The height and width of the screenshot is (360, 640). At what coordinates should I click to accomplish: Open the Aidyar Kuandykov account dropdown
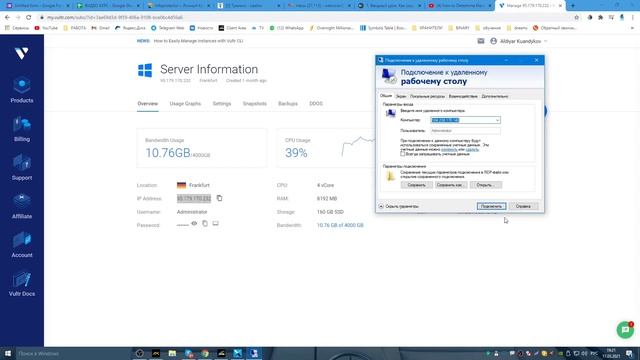coord(518,41)
